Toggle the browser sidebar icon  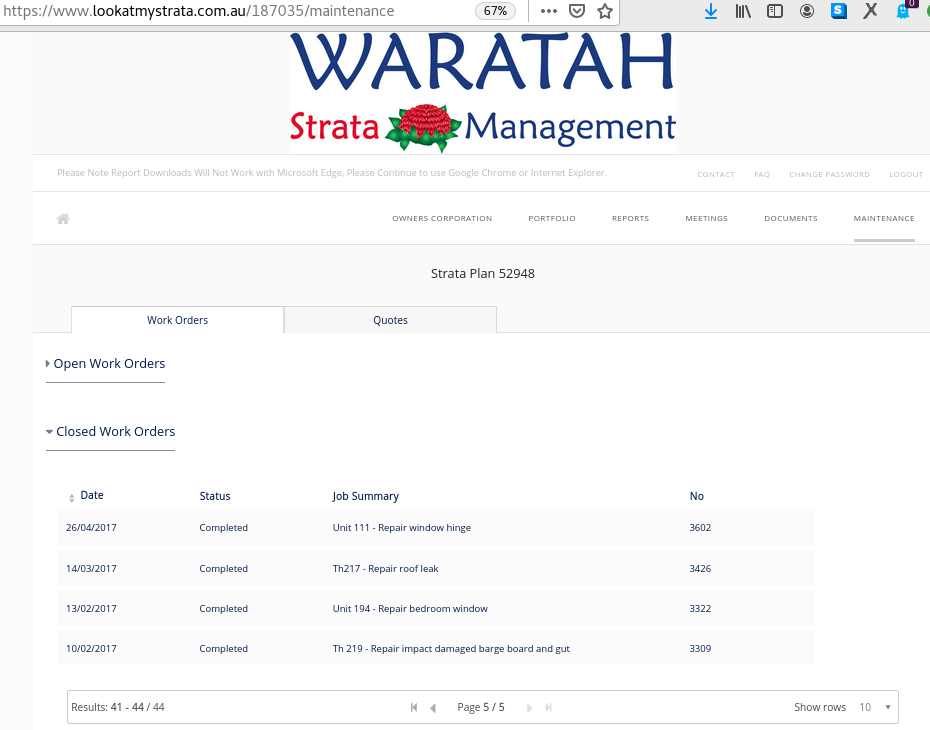click(775, 11)
